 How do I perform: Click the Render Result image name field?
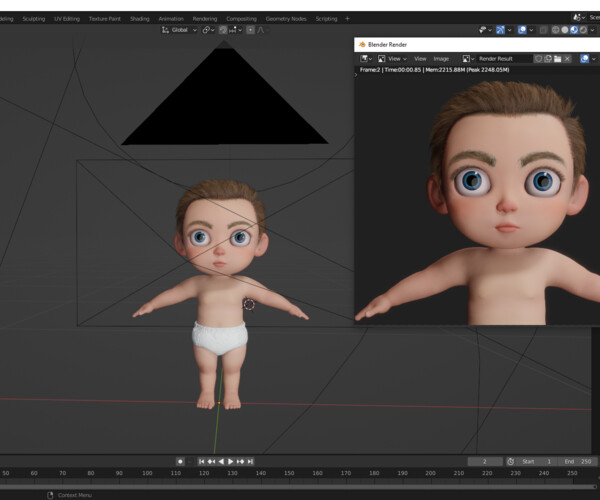pyautogui.click(x=504, y=59)
